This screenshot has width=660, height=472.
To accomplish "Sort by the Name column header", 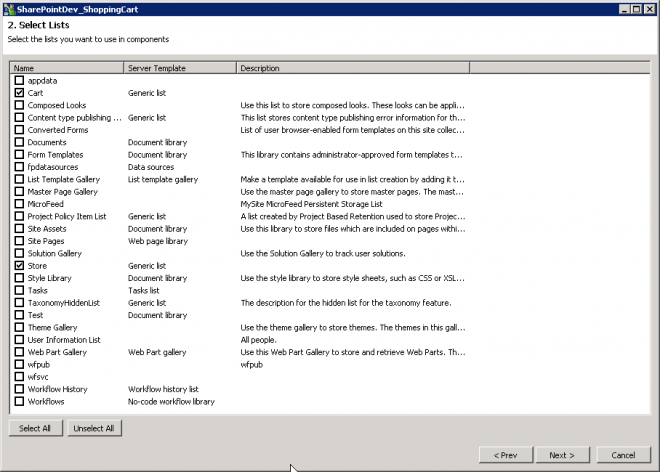I will tap(67, 68).
